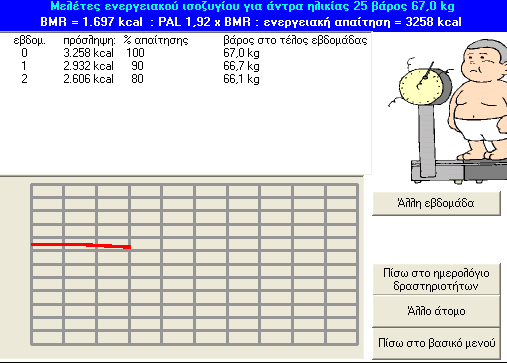The image size is (507, 363).
Task: Choose the 'Άλλο άτομο' button
Action: click(x=436, y=311)
